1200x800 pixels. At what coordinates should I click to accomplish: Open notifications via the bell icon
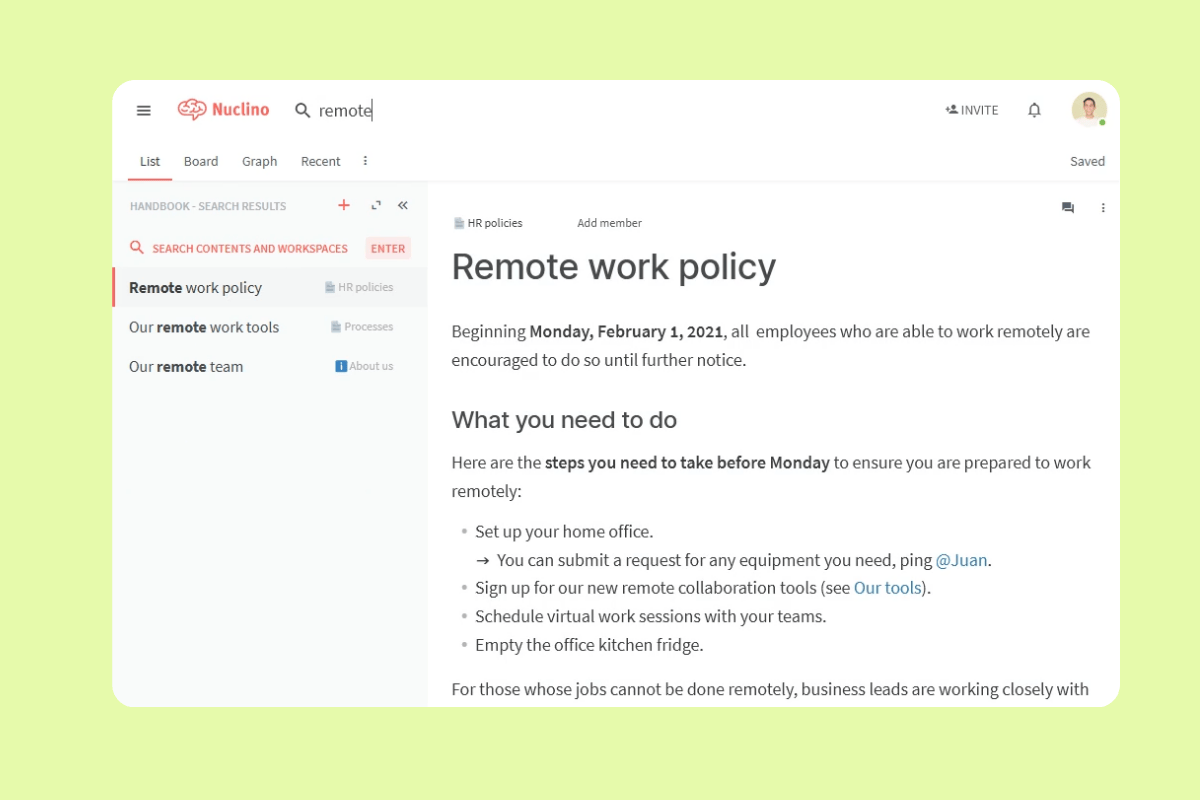[x=1034, y=110]
